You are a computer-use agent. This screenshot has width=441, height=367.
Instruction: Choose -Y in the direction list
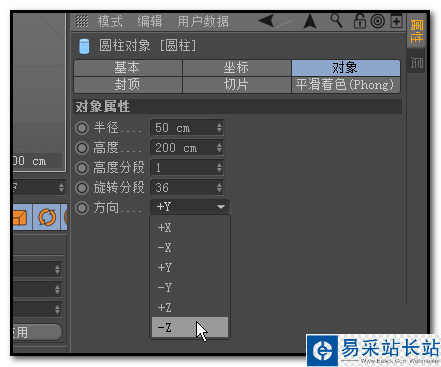(x=190, y=288)
